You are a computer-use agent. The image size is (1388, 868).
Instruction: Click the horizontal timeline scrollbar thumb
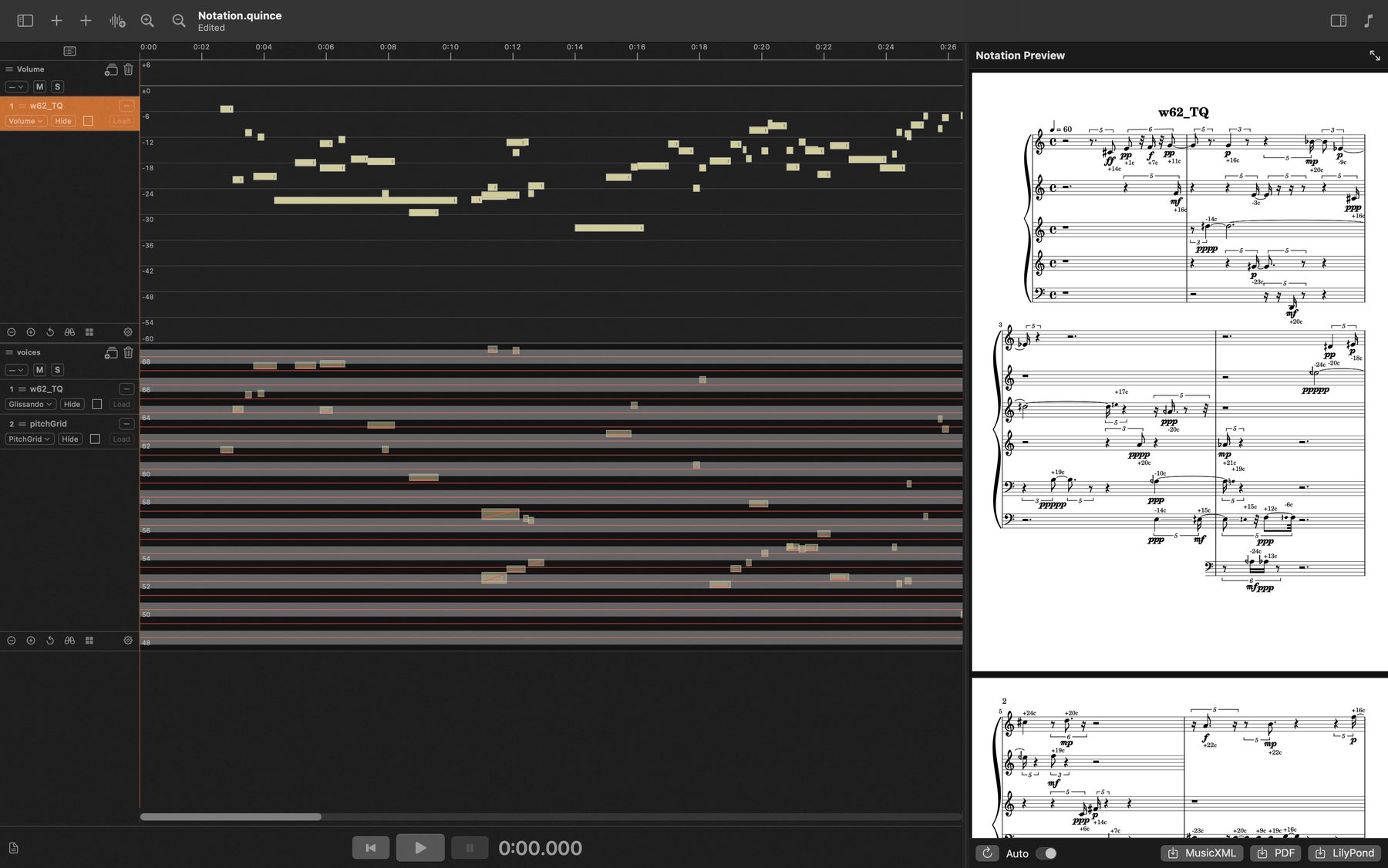231,816
